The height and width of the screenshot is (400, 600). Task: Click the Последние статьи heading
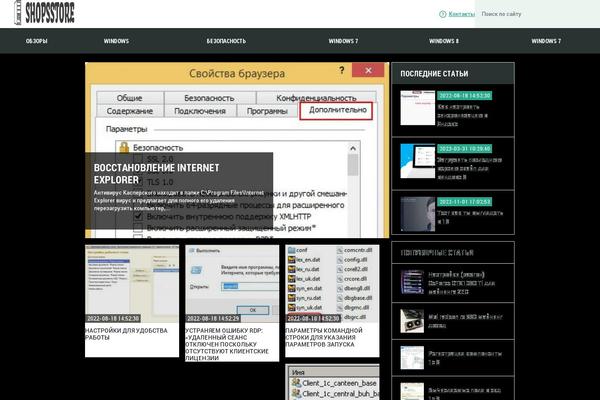(434, 73)
